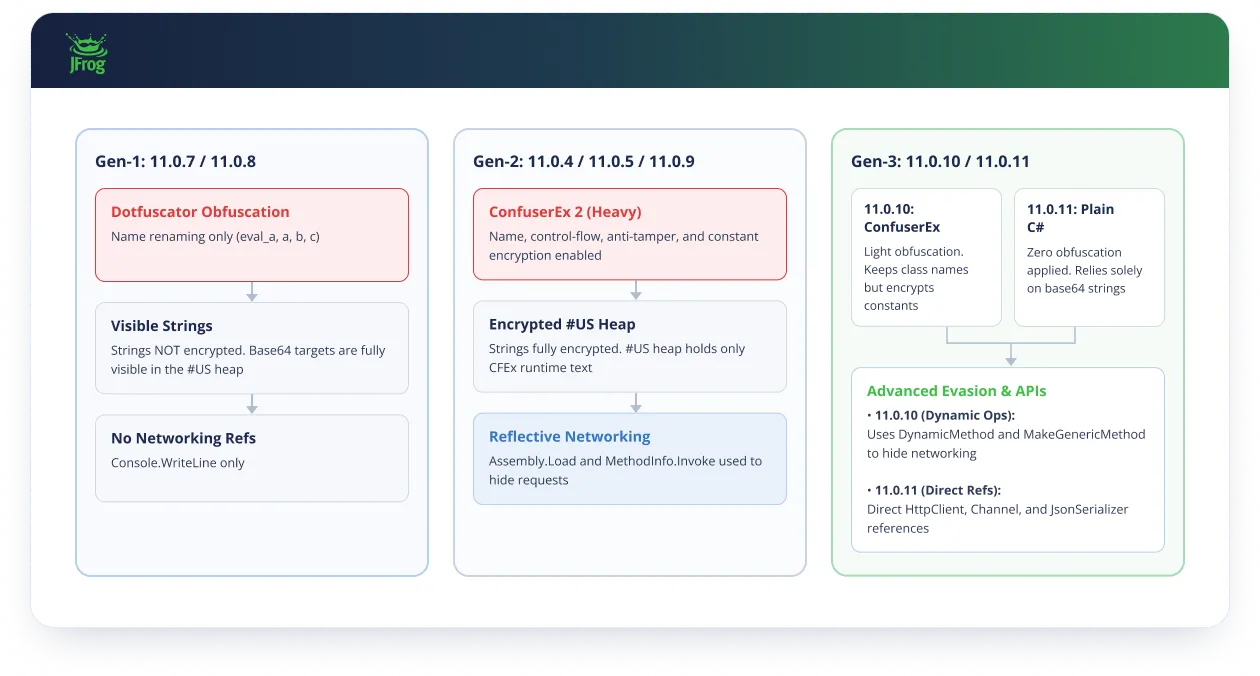Select the 'Strings fully encrypted' description
Viewport: 1260px width, 676px height.
coord(617,358)
